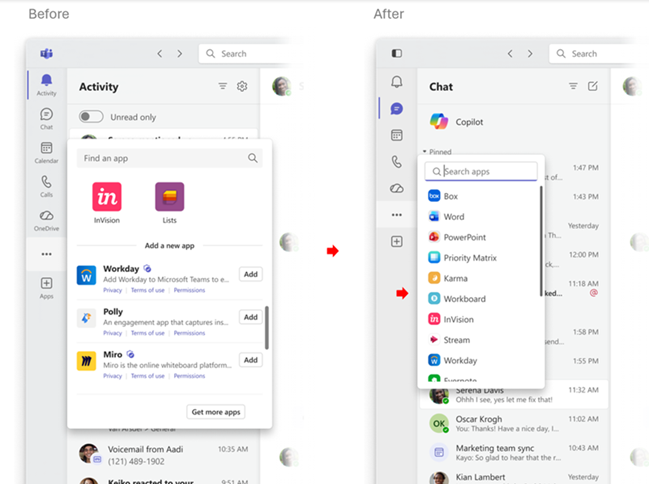Click the Search apps field

(481, 171)
